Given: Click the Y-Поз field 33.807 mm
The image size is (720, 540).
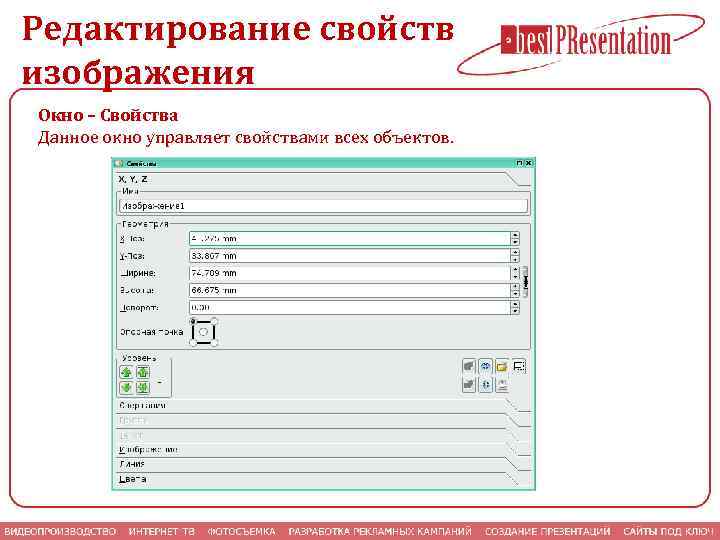Looking at the screenshot, I should coord(349,256).
